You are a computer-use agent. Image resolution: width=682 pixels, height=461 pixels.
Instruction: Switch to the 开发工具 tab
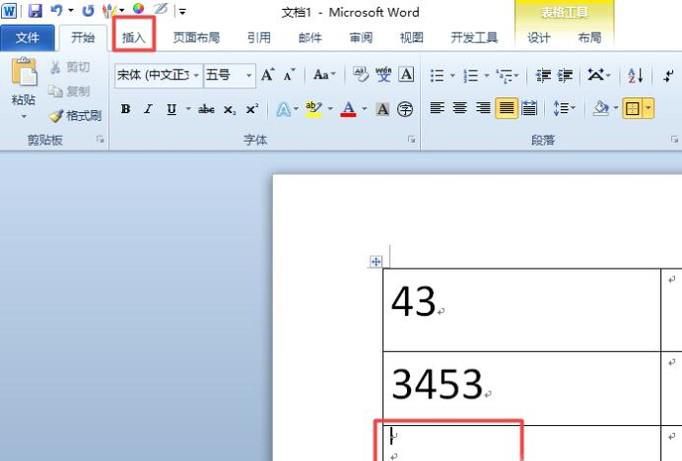pos(474,38)
